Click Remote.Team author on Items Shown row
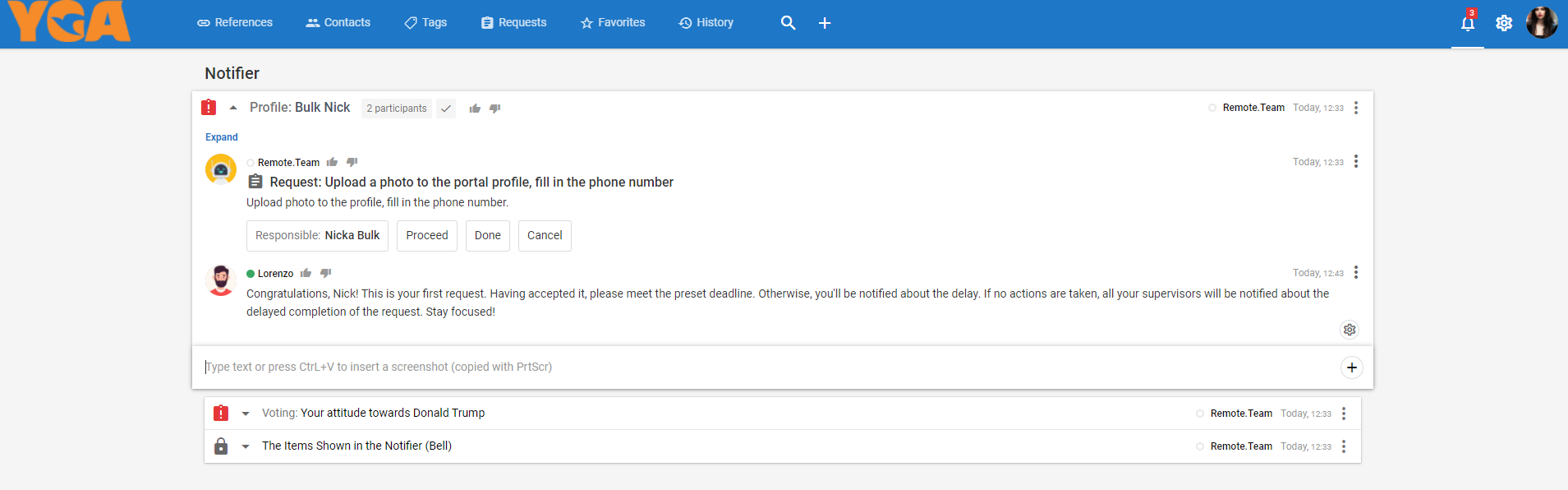The width and height of the screenshot is (1568, 490). coord(1241,446)
